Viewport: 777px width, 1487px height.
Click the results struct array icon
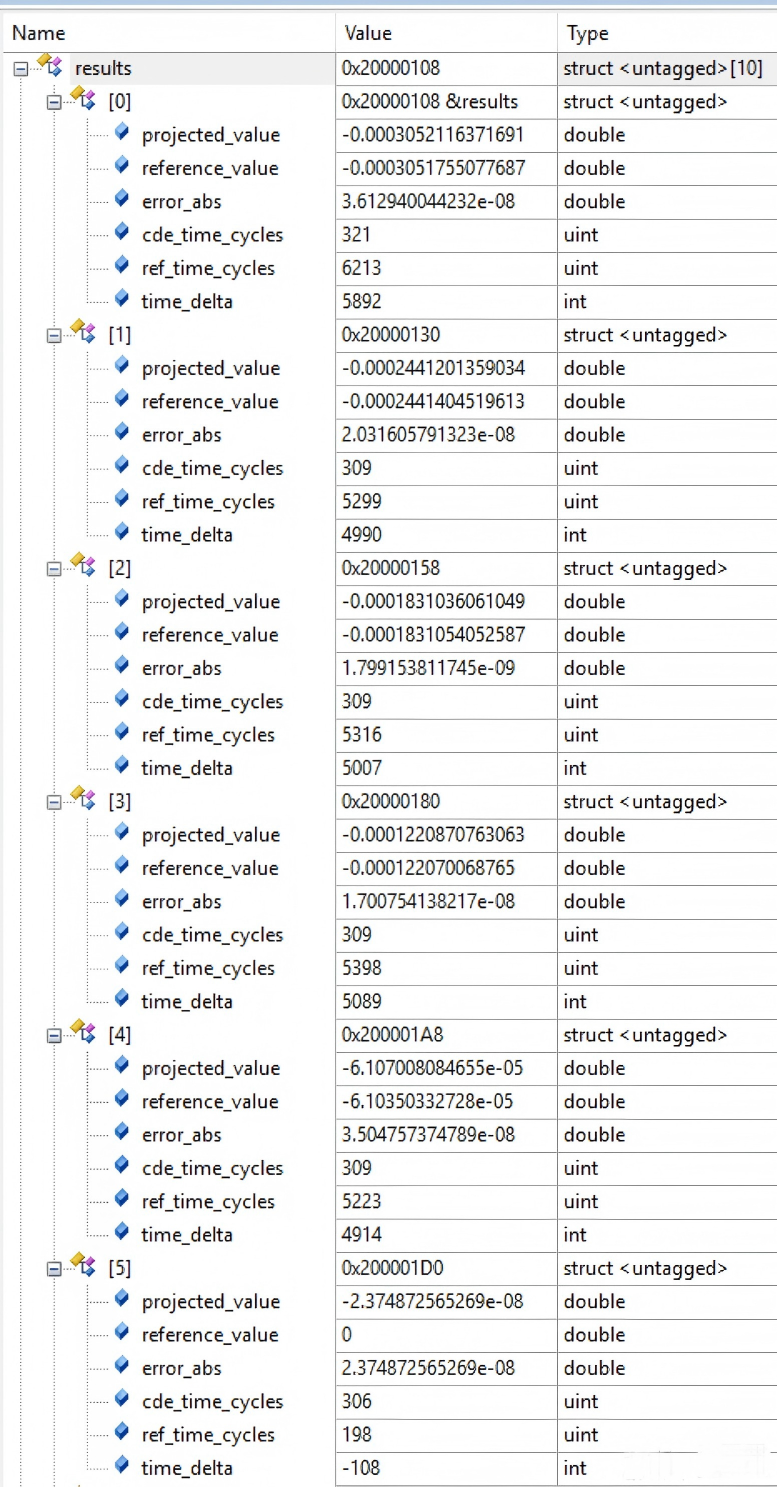[49, 67]
